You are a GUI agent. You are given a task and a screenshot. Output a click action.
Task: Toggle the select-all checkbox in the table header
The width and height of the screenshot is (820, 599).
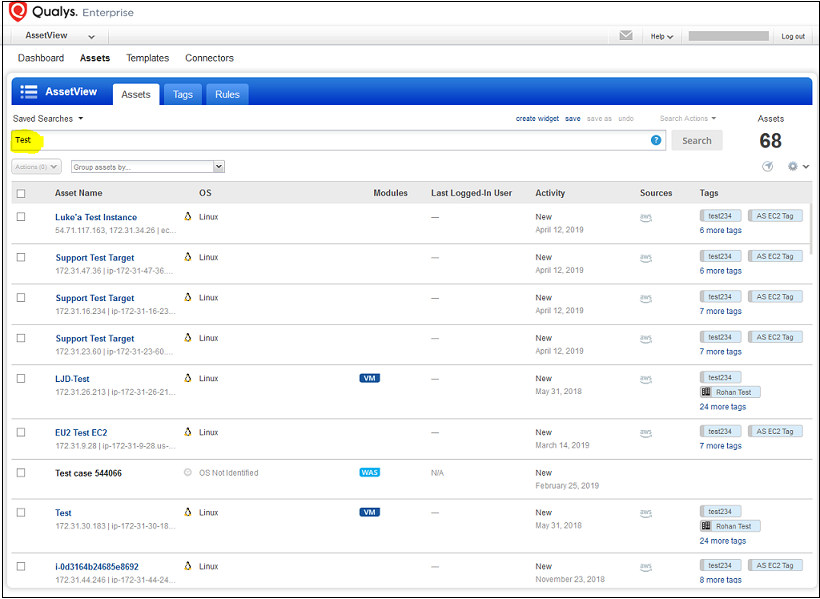21,192
